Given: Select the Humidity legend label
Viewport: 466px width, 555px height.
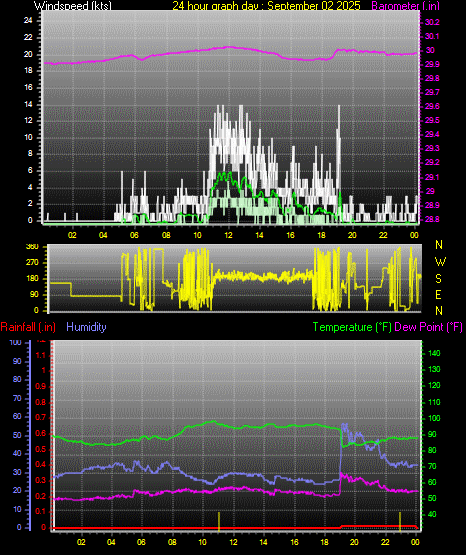Looking at the screenshot, I should coord(86,327).
